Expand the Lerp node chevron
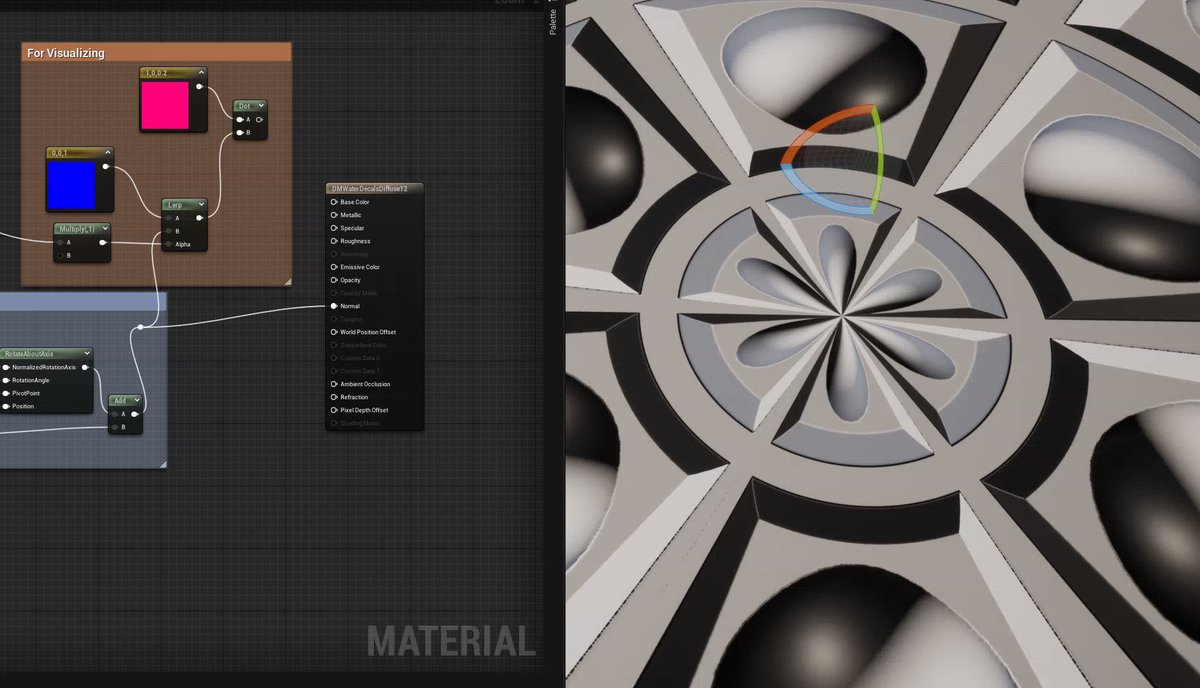 pyautogui.click(x=201, y=204)
